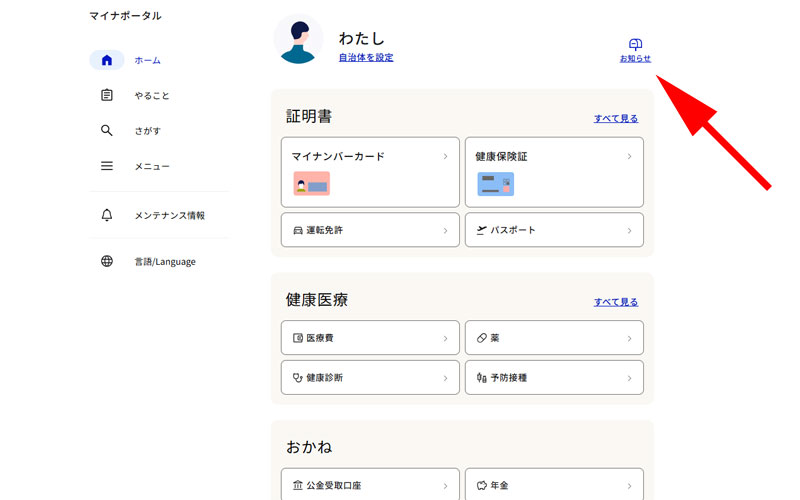Click chevron on 健康診断 row

(x=445, y=378)
